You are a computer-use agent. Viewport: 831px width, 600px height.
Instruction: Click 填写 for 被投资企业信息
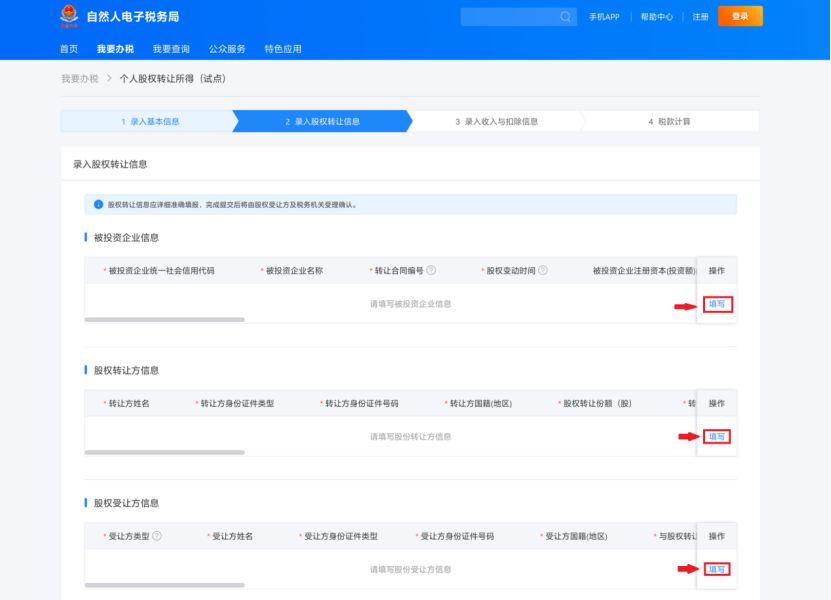717,302
